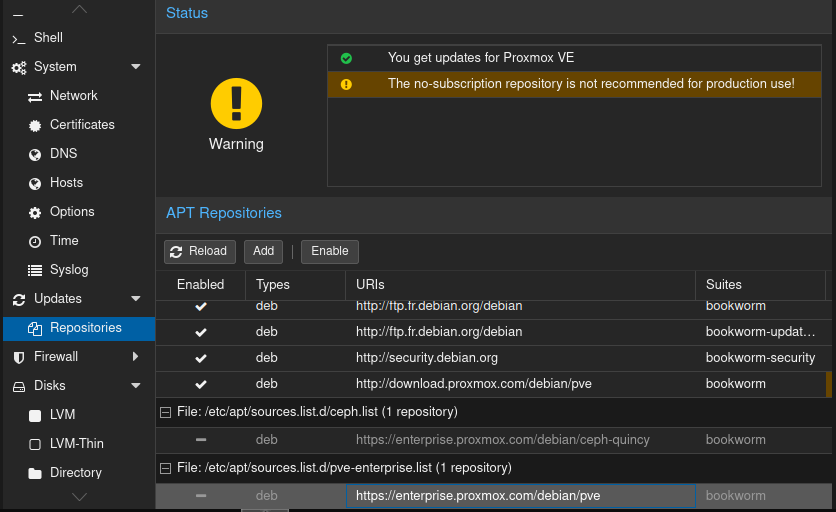This screenshot has width=836, height=512.
Task: Open the Certificates page
Action: tap(79, 125)
